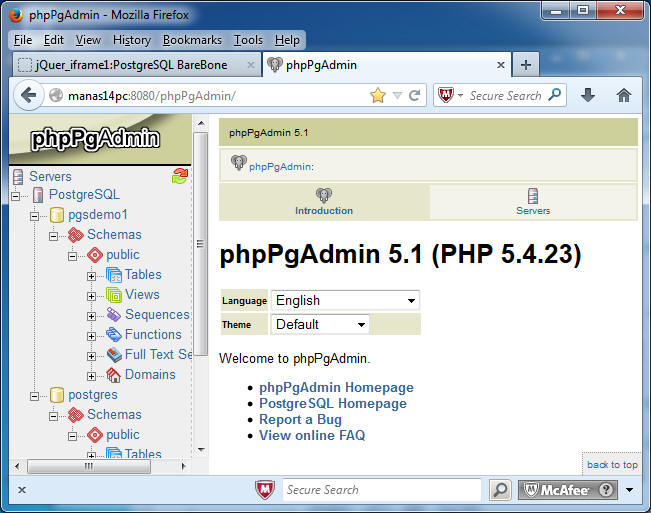The width and height of the screenshot is (651, 513).
Task: Click the McAfee shield in search box
Action: pyautogui.click(x=445, y=95)
